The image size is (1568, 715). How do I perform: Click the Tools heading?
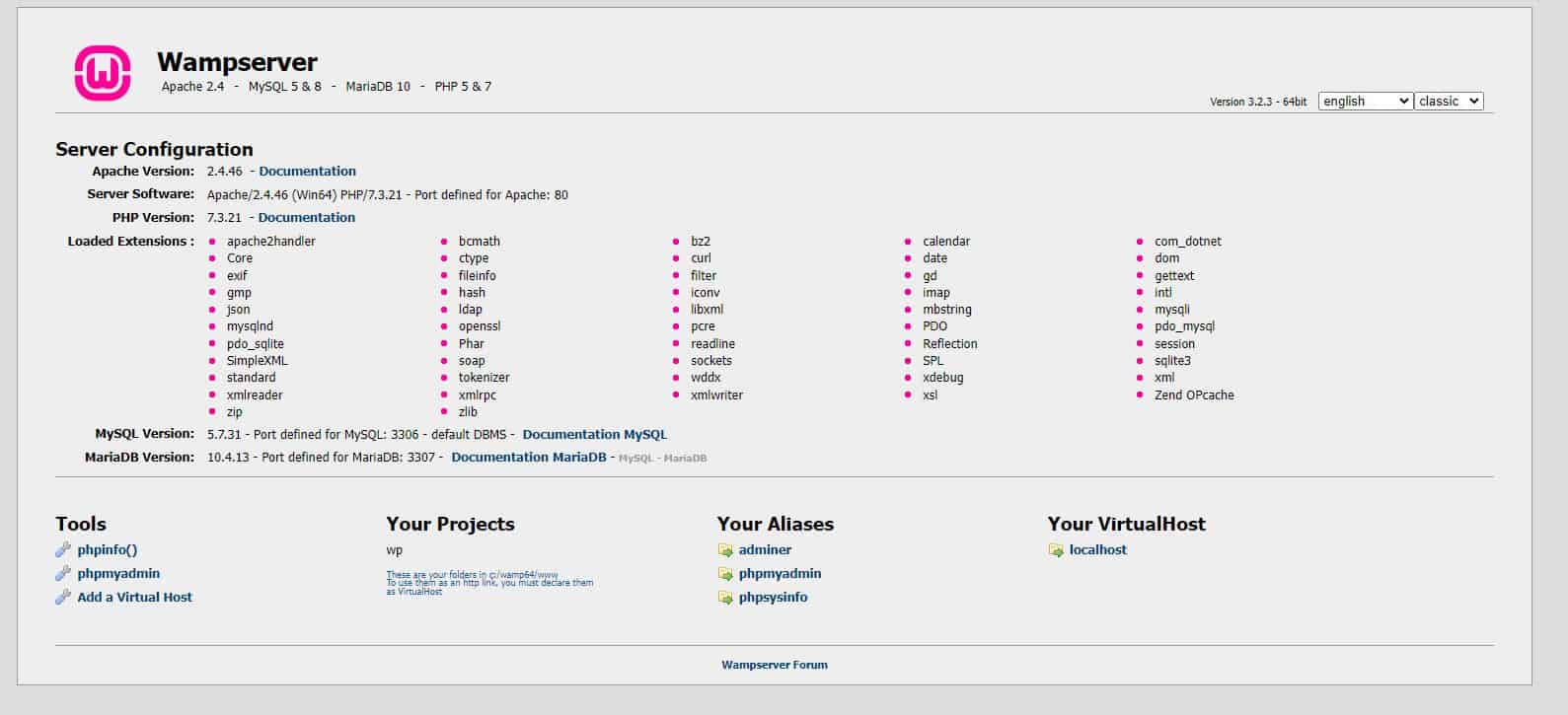click(x=81, y=524)
